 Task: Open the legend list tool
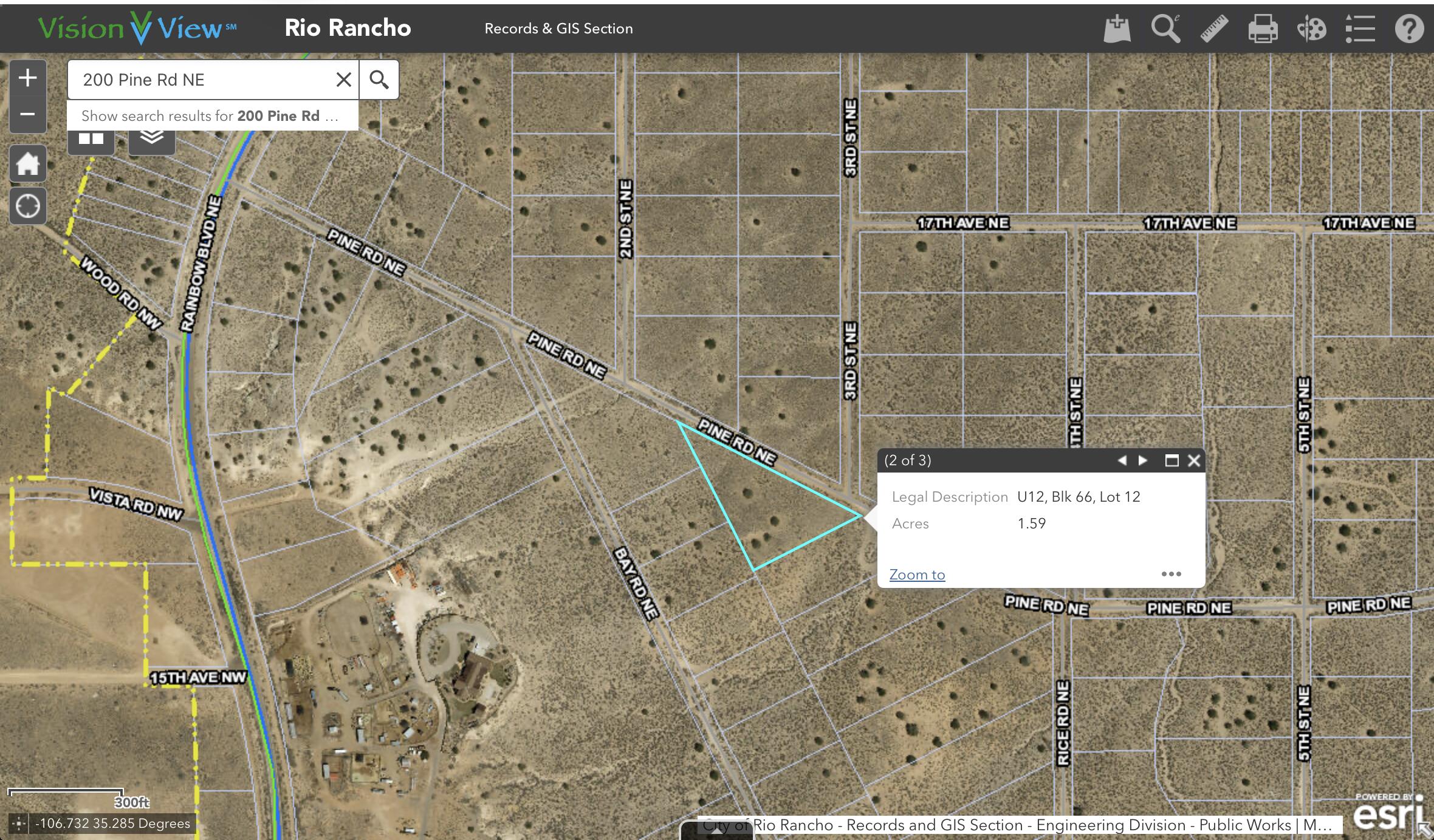pos(1360,29)
